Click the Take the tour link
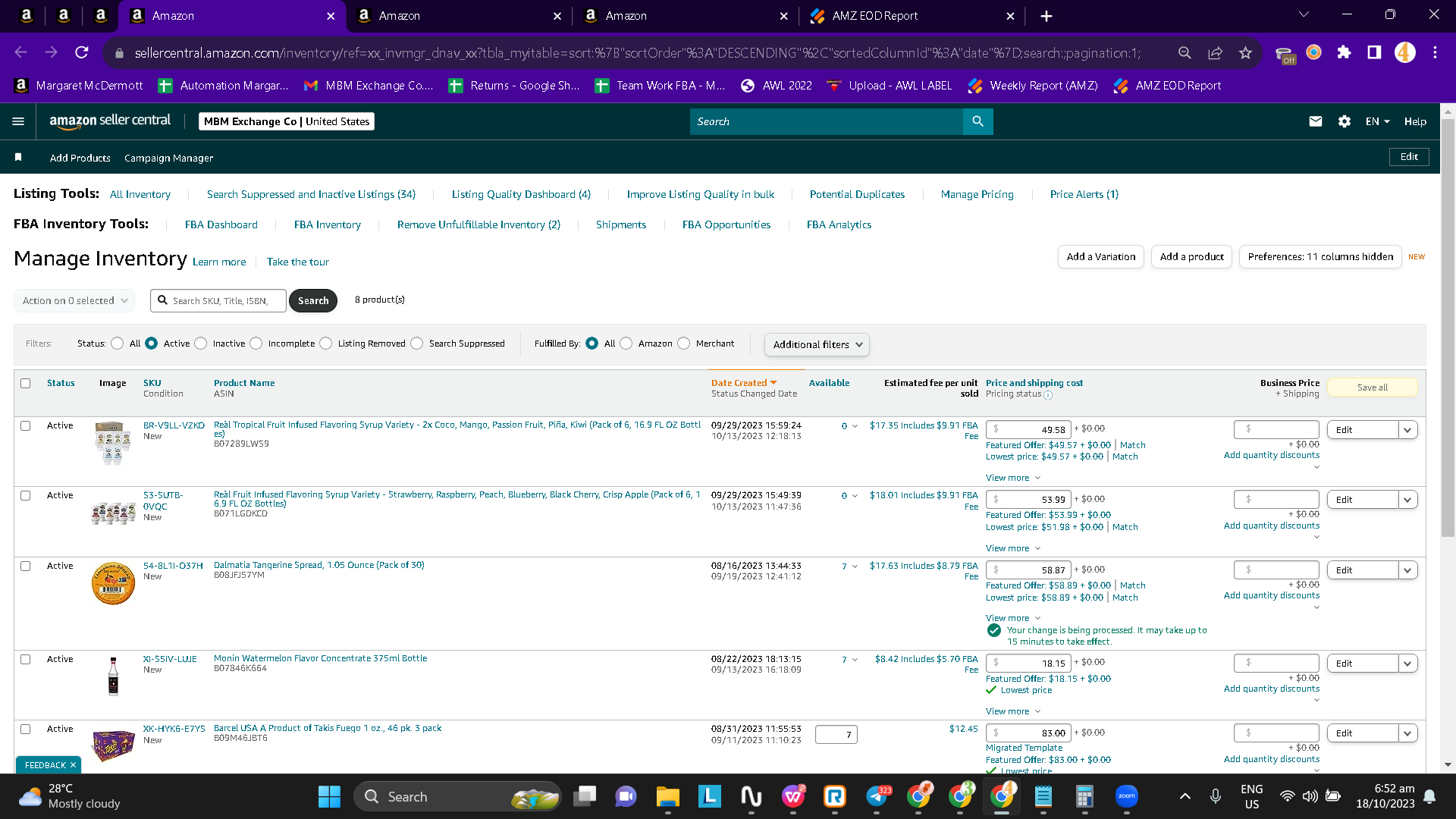The width and height of the screenshot is (1456, 819). pyautogui.click(x=298, y=262)
